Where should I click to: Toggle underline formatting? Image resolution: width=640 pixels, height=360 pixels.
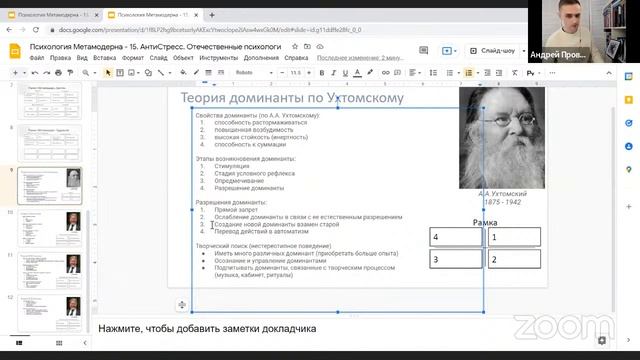pos(345,73)
